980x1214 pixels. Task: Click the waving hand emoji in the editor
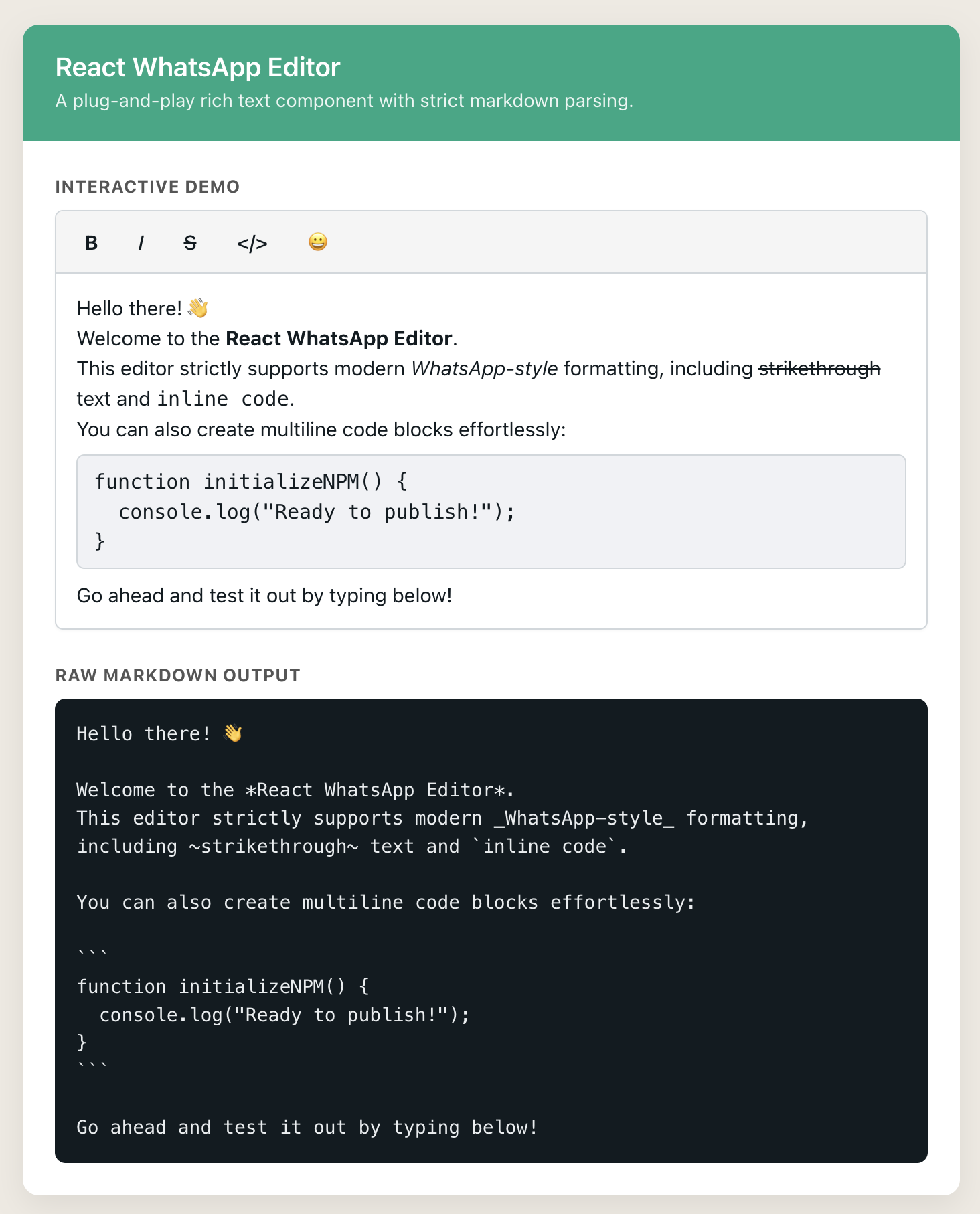point(197,307)
